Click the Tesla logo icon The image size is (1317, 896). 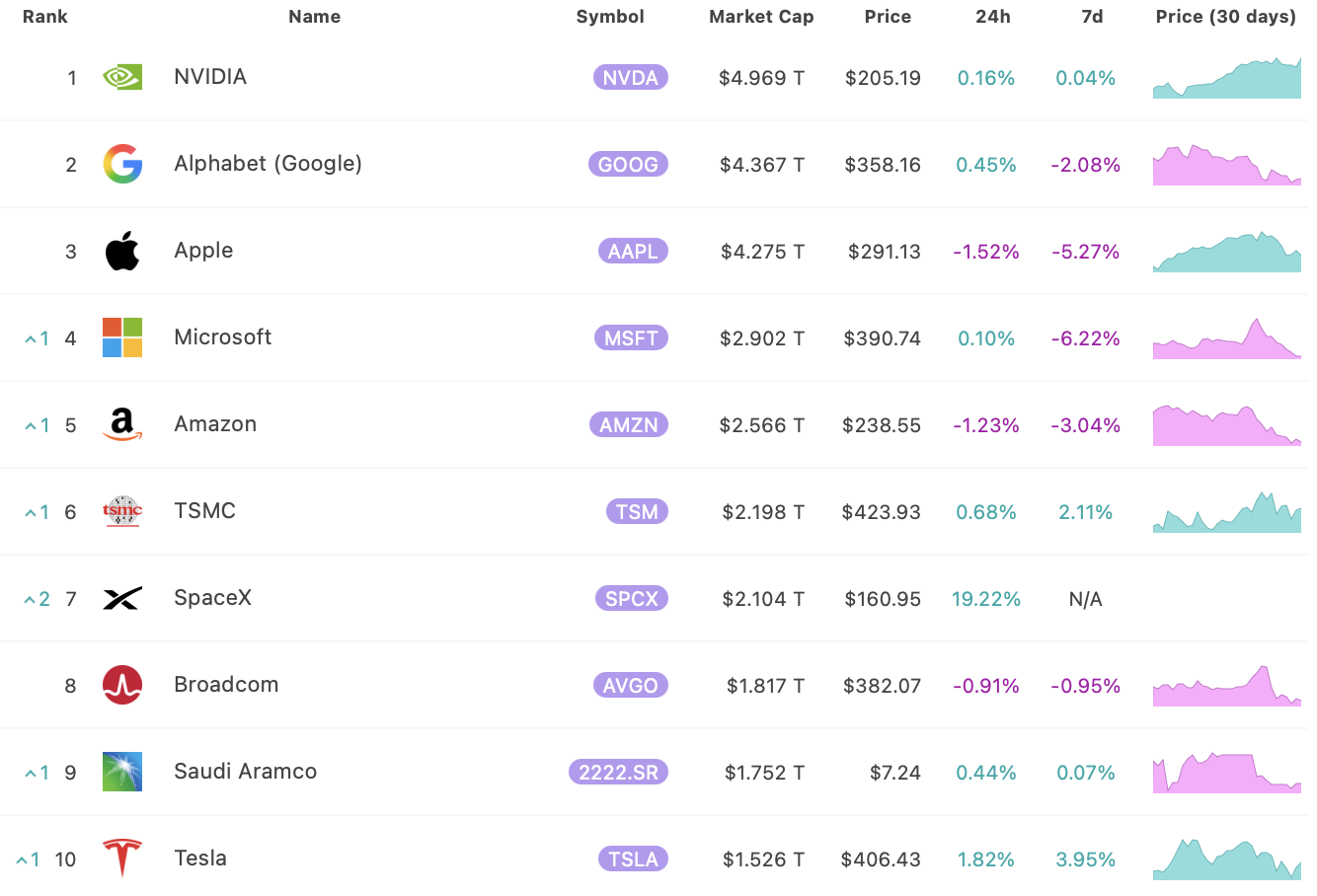(122, 859)
